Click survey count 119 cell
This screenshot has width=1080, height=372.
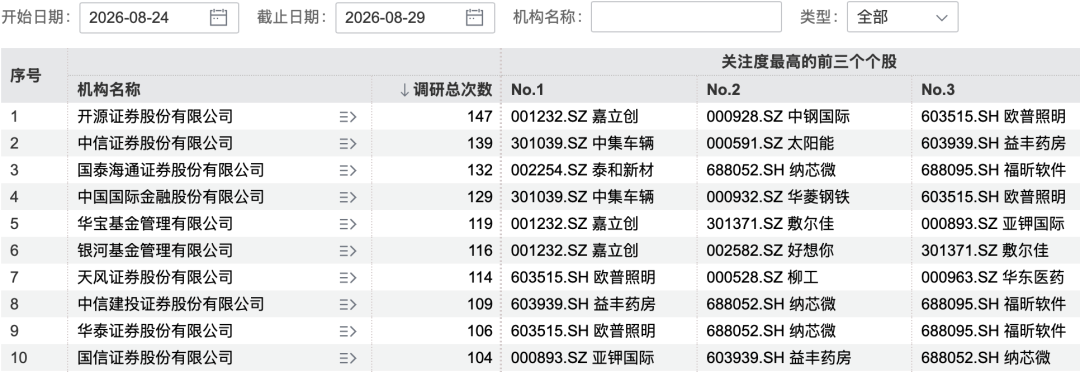[480, 224]
